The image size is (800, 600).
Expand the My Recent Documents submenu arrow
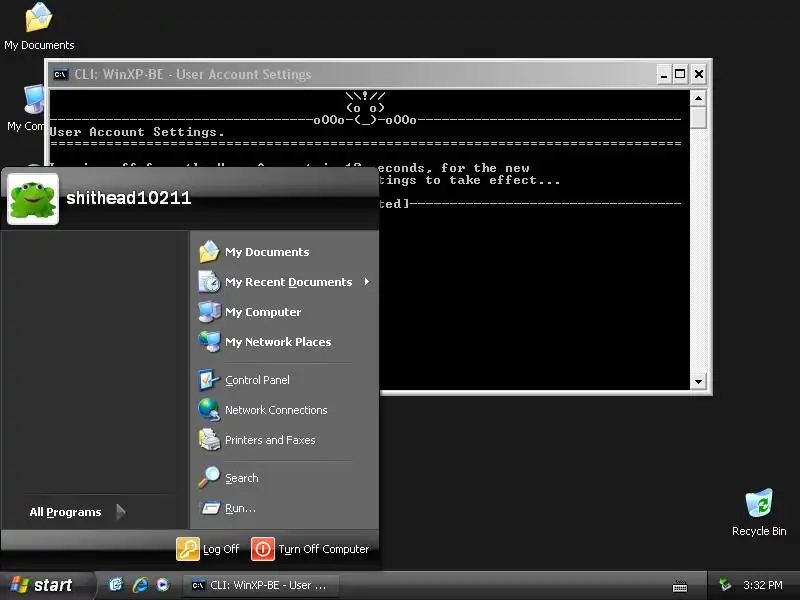point(366,282)
